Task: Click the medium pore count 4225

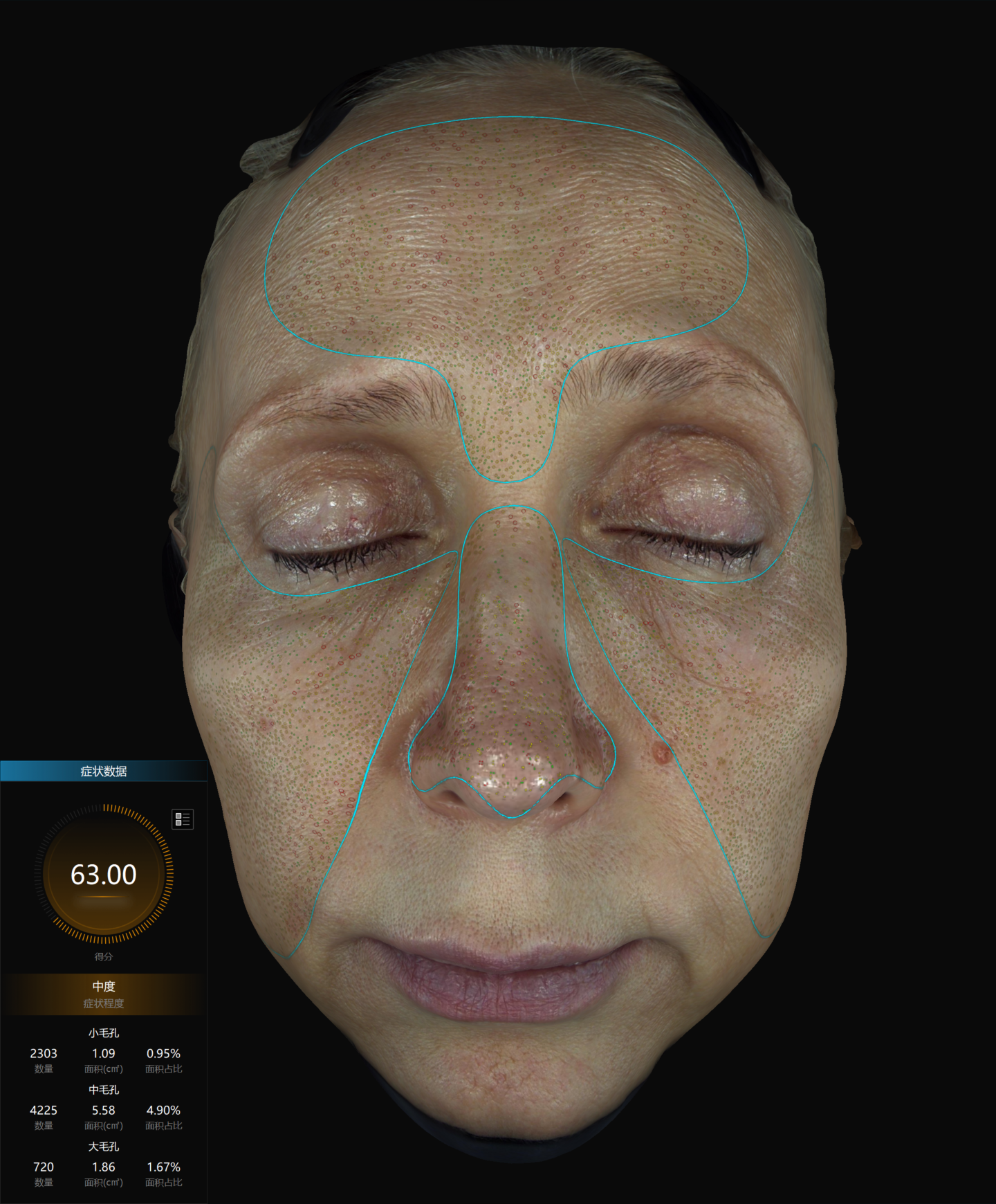Action: coord(44,1110)
